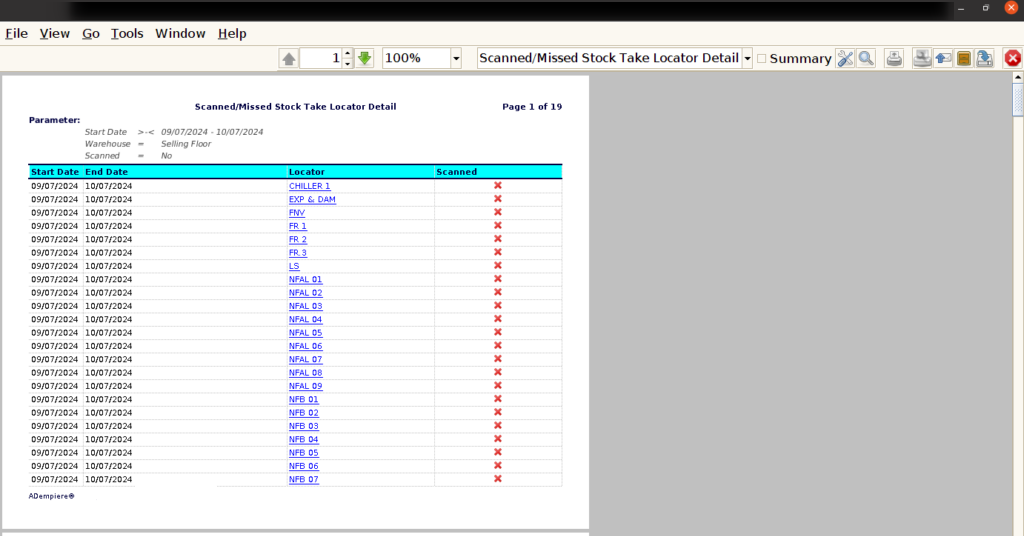Viewport: 1024px width, 536px height.
Task: Open the Window menu
Action: pyautogui.click(x=180, y=33)
